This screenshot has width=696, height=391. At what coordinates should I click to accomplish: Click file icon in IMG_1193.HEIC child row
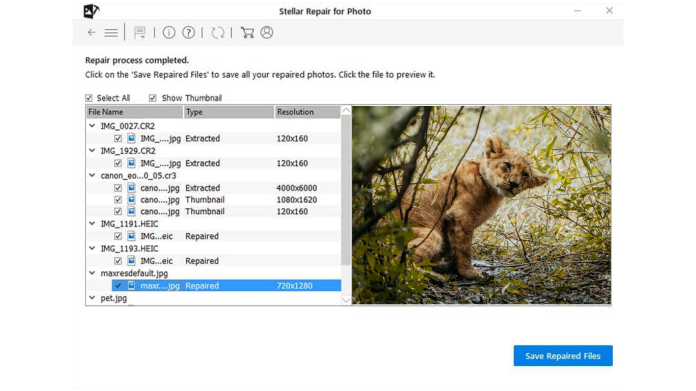[131, 261]
